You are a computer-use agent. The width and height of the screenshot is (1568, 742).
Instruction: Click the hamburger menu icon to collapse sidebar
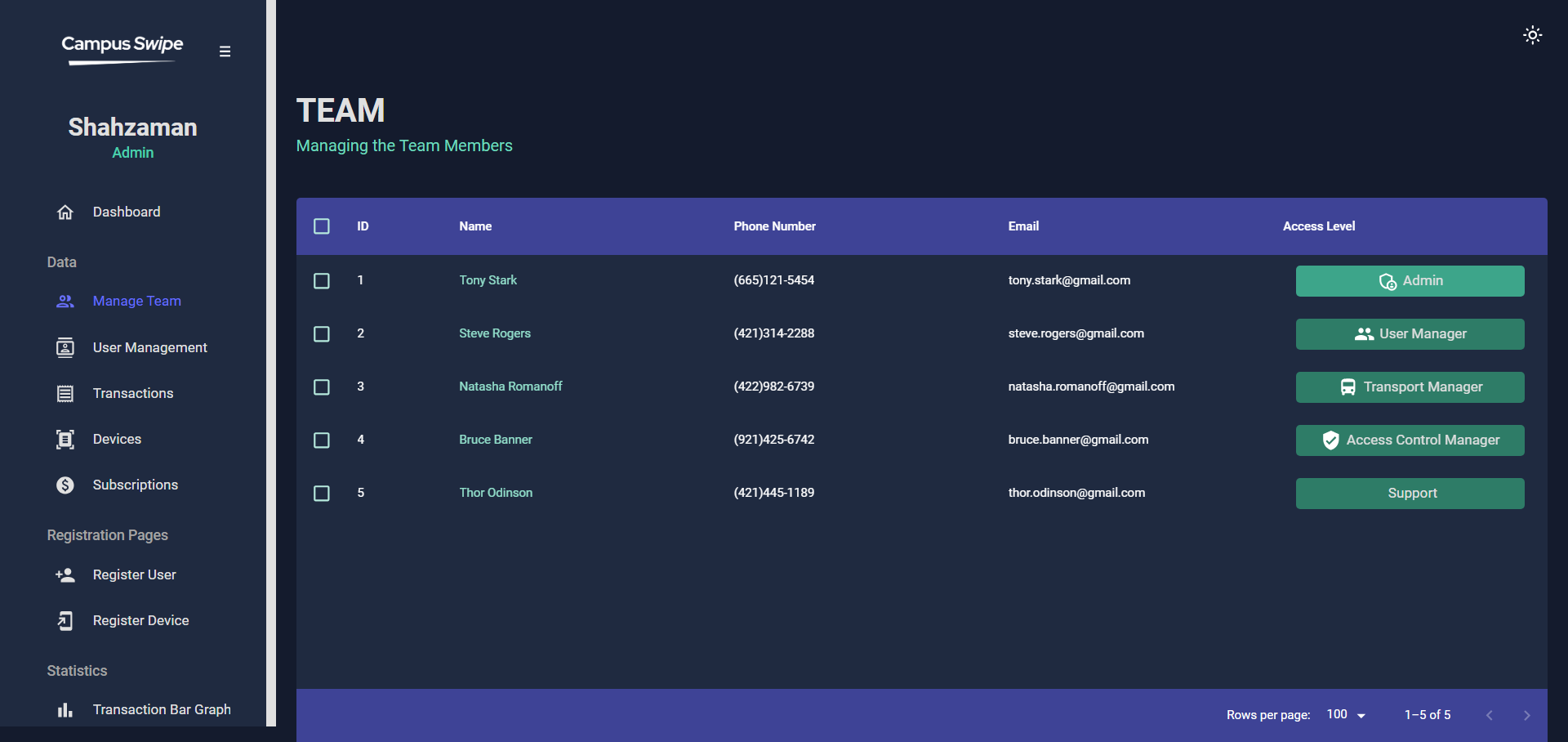(225, 51)
